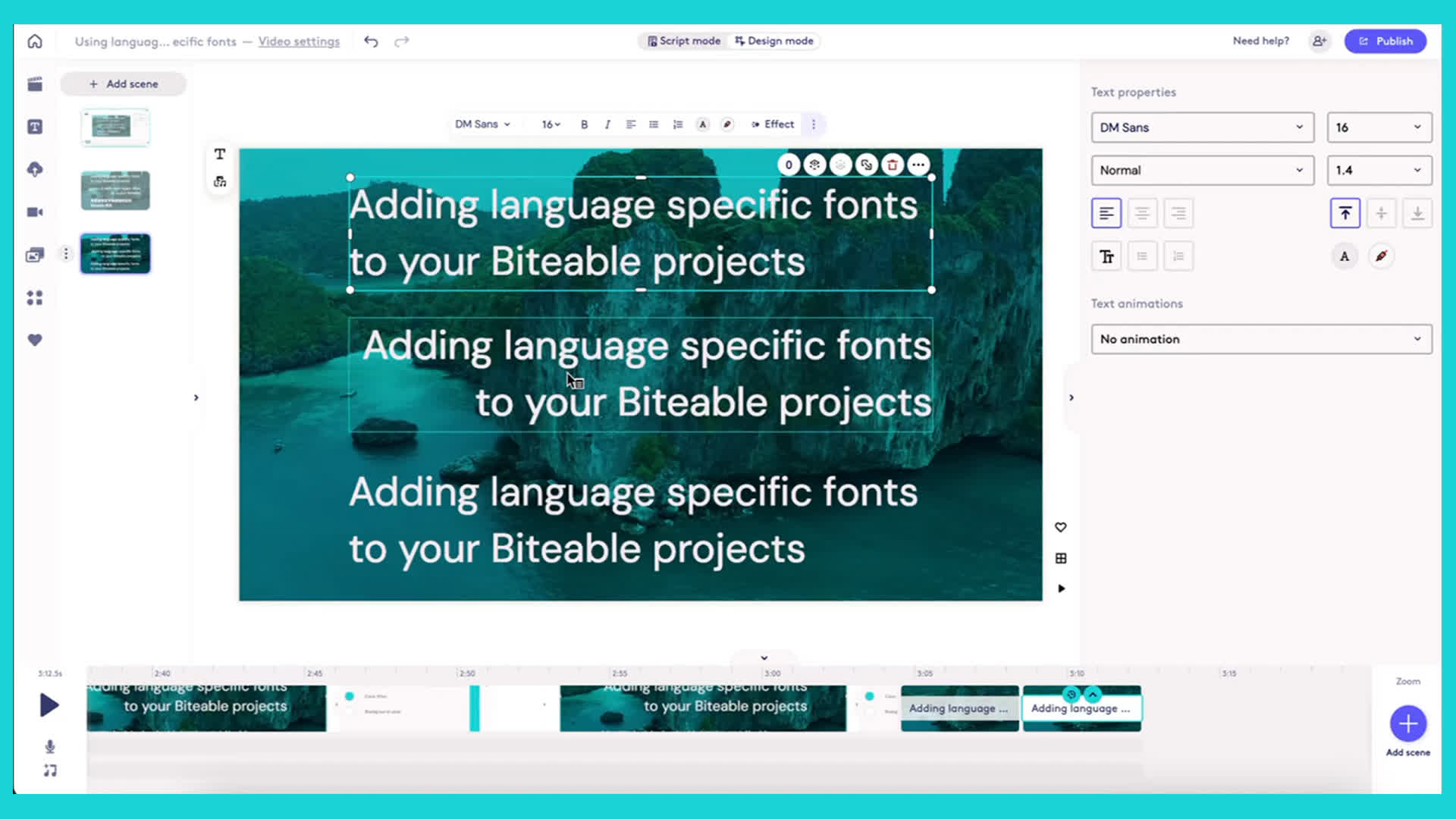
Task: Click the text highlight color pen icon
Action: (x=1381, y=256)
